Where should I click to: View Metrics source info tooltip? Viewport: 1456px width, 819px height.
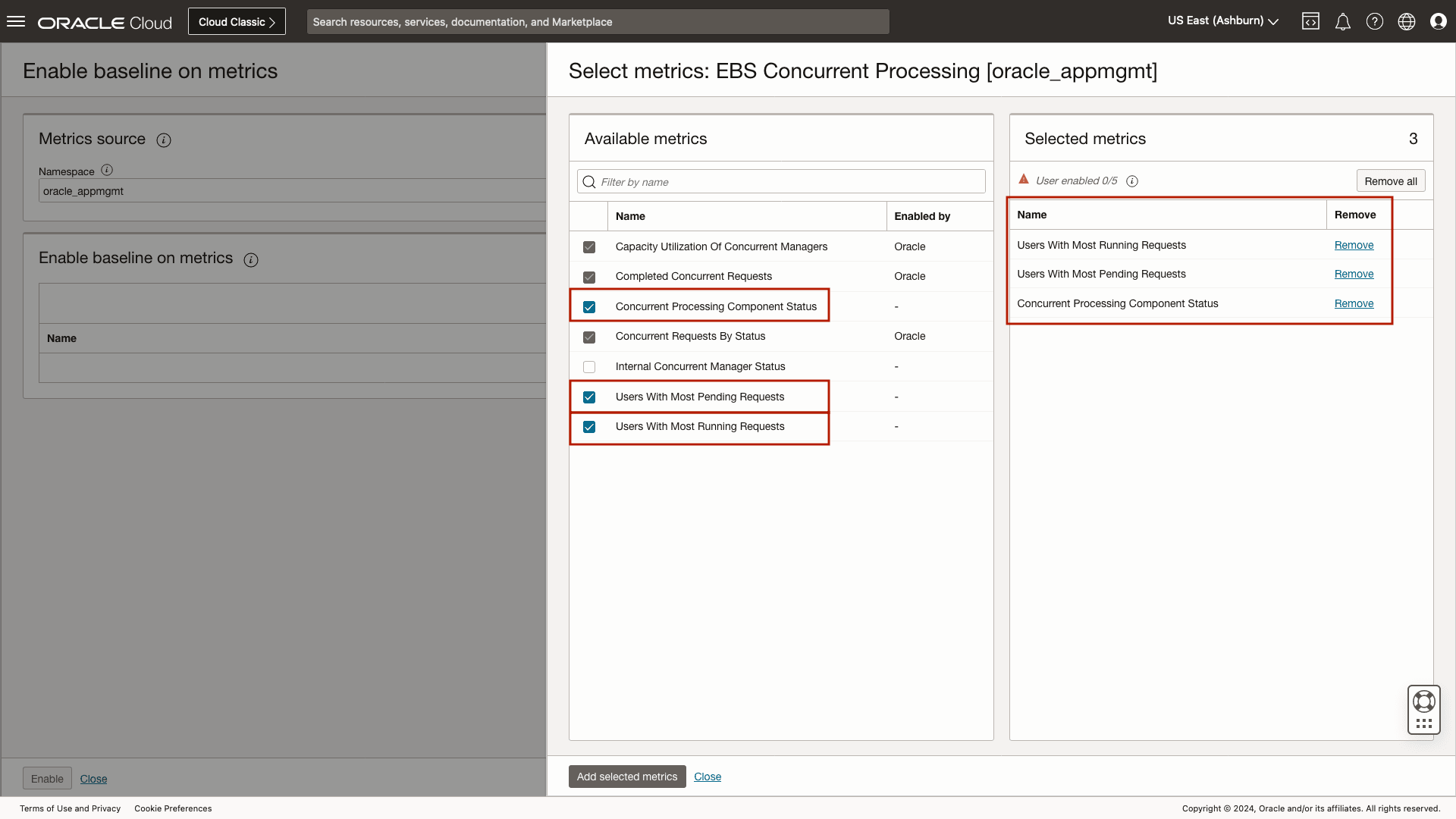click(164, 140)
